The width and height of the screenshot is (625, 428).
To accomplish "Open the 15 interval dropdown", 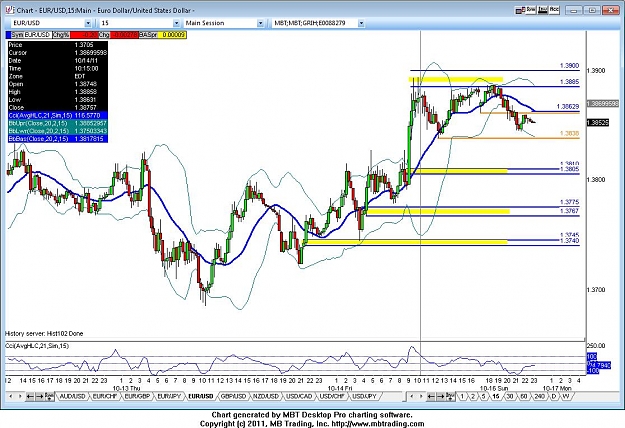I will pos(176,23).
